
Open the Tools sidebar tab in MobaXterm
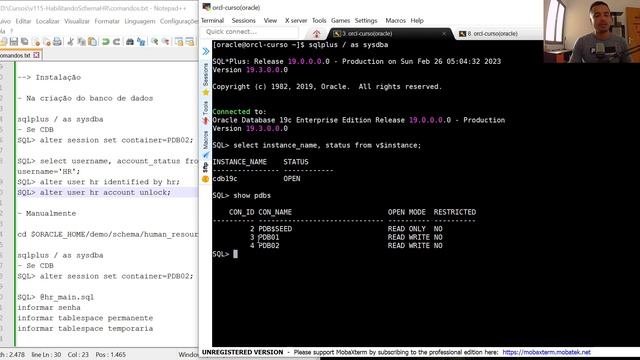tap(205, 107)
